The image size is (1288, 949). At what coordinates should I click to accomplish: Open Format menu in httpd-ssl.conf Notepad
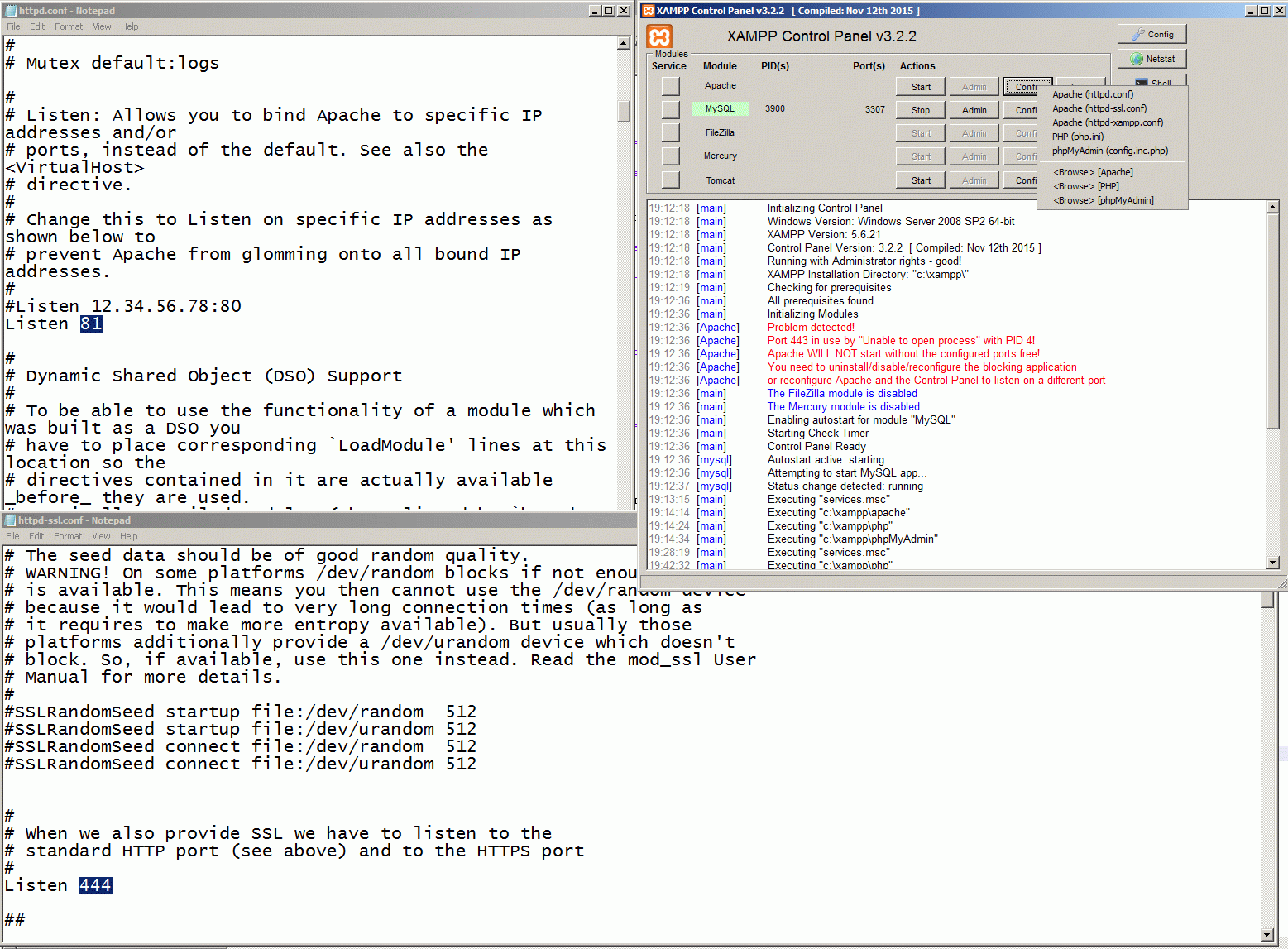click(68, 536)
